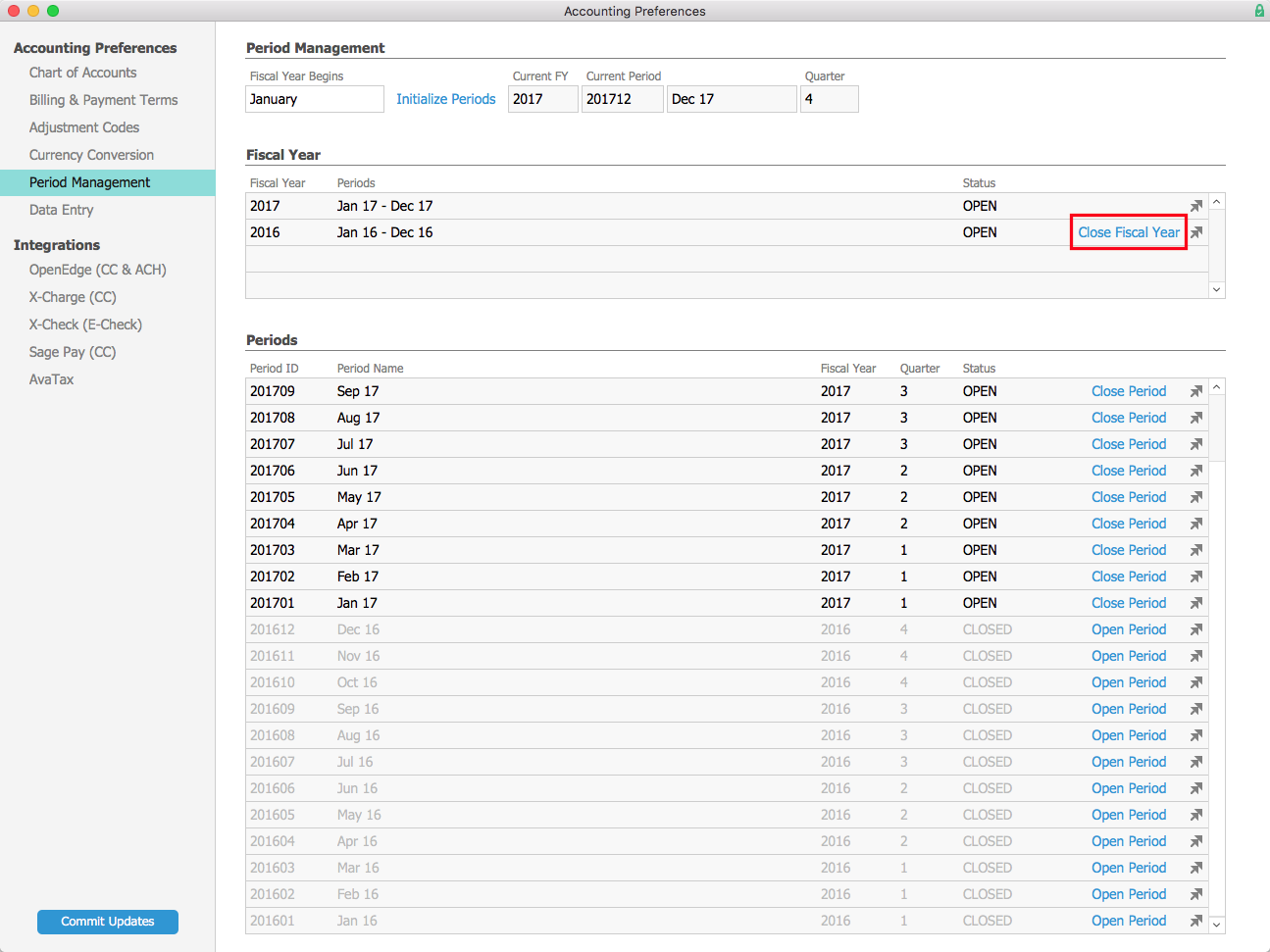This screenshot has height=952, width=1270.
Task: Click the Current Period name field Dec 17
Action: click(732, 99)
